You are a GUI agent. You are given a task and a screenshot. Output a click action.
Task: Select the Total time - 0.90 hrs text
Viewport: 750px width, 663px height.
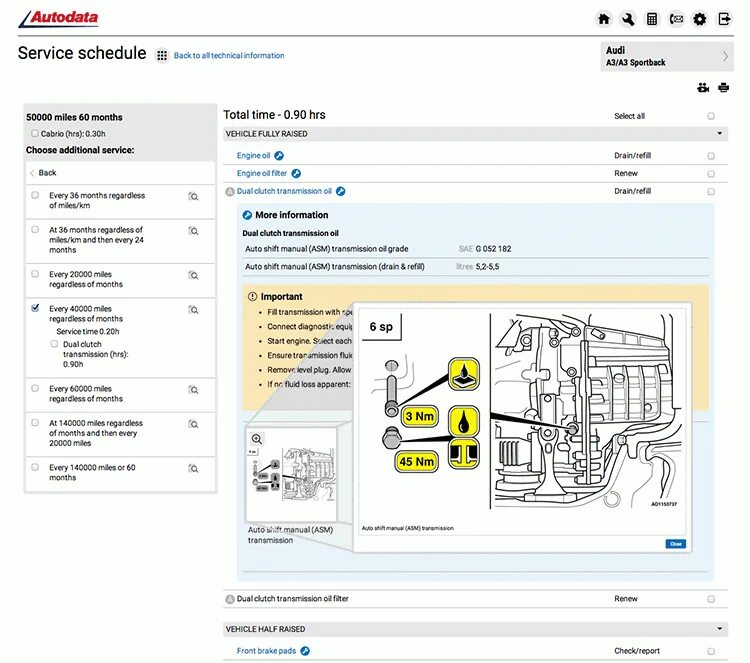274,115
